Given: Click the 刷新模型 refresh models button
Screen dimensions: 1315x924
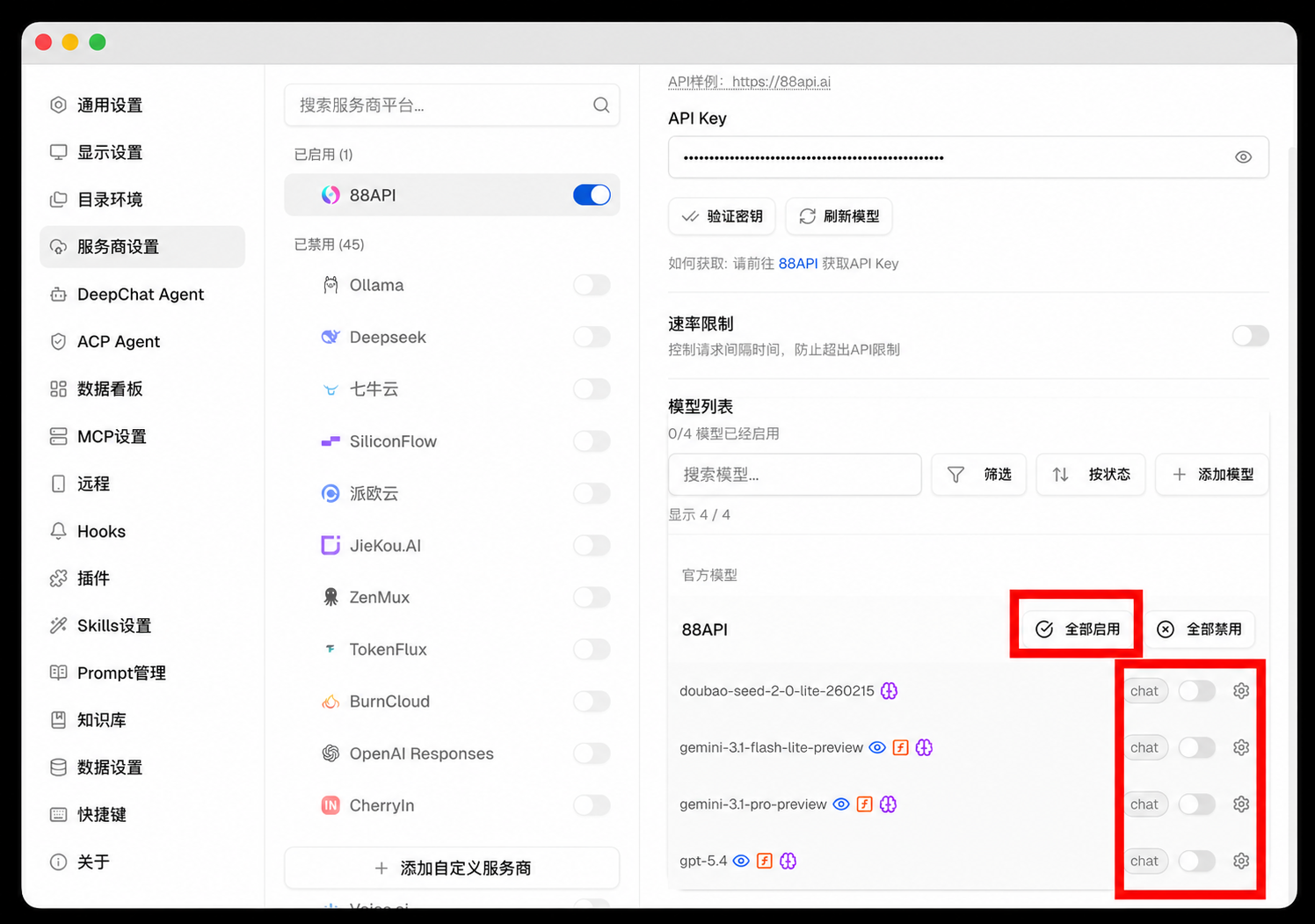Looking at the screenshot, I should point(839,216).
